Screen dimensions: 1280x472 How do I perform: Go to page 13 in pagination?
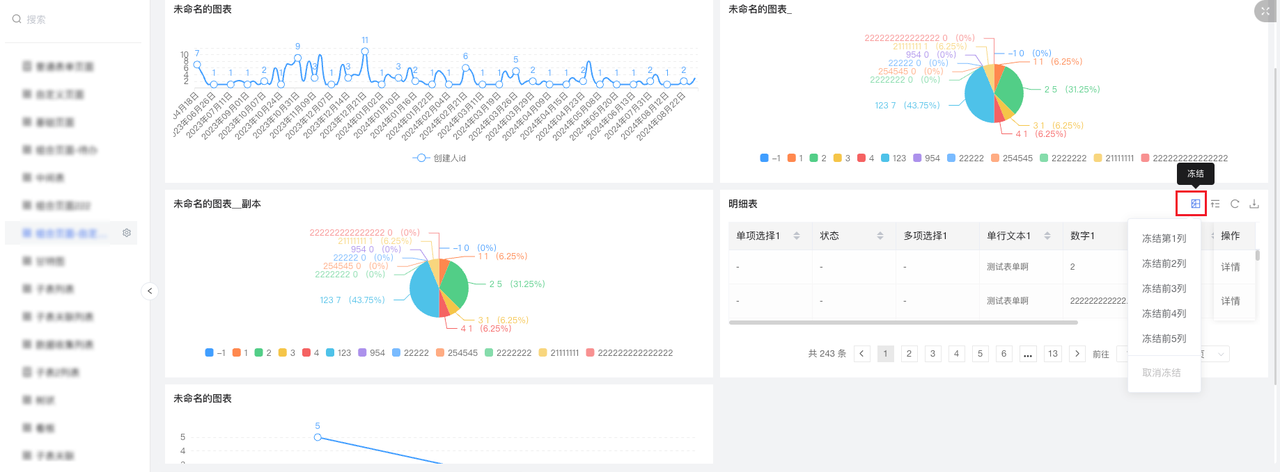pyautogui.click(x=1052, y=353)
